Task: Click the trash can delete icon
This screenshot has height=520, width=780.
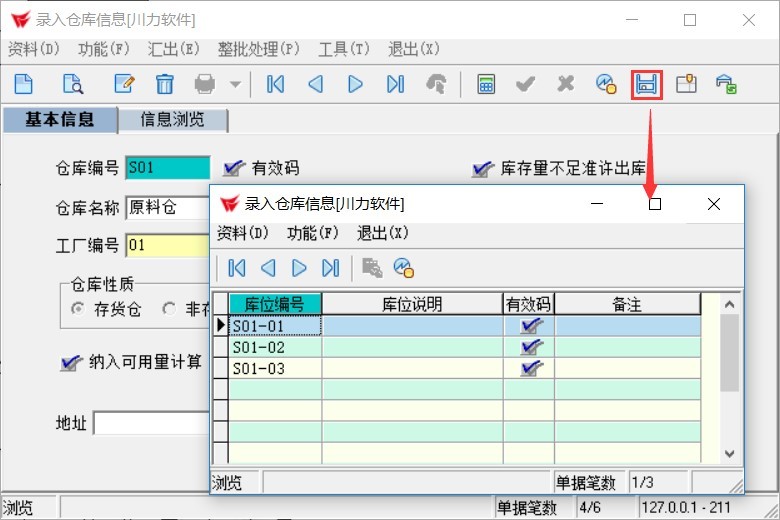Action: coord(165,85)
